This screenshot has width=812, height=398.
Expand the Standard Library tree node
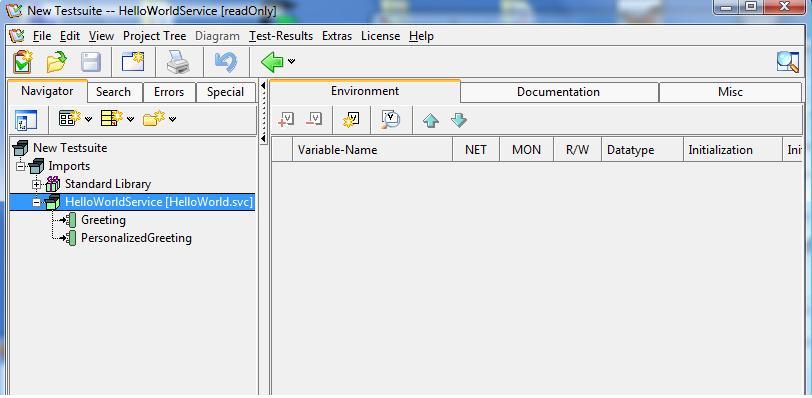(x=36, y=184)
